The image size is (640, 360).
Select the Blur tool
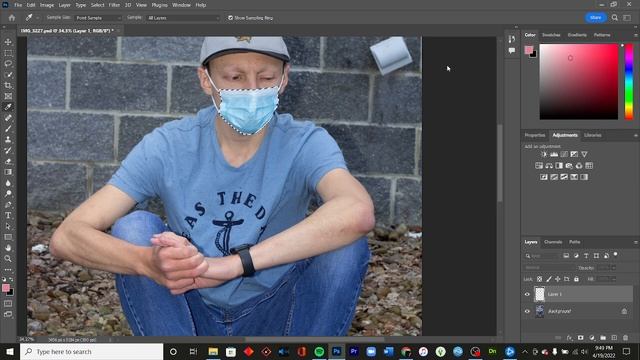pos(8,183)
